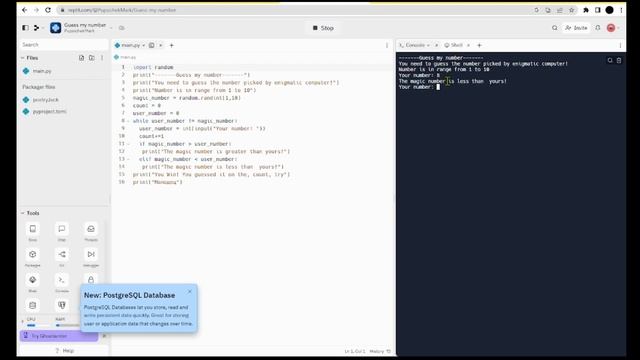Image resolution: width=640 pixels, height=360 pixels.
Task: Collapse the Files section
Action: point(22,58)
